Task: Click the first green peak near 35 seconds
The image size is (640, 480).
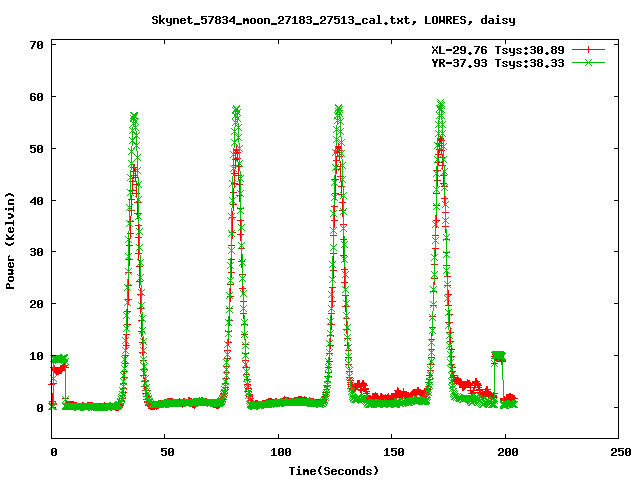Action: (x=134, y=117)
